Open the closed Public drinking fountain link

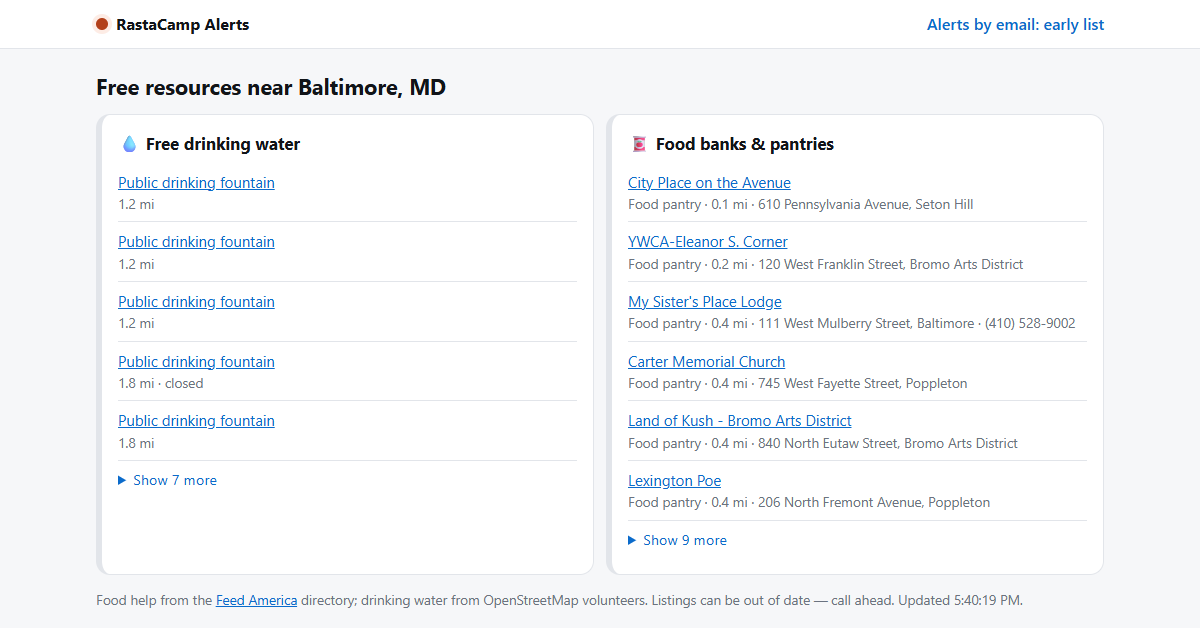click(196, 362)
